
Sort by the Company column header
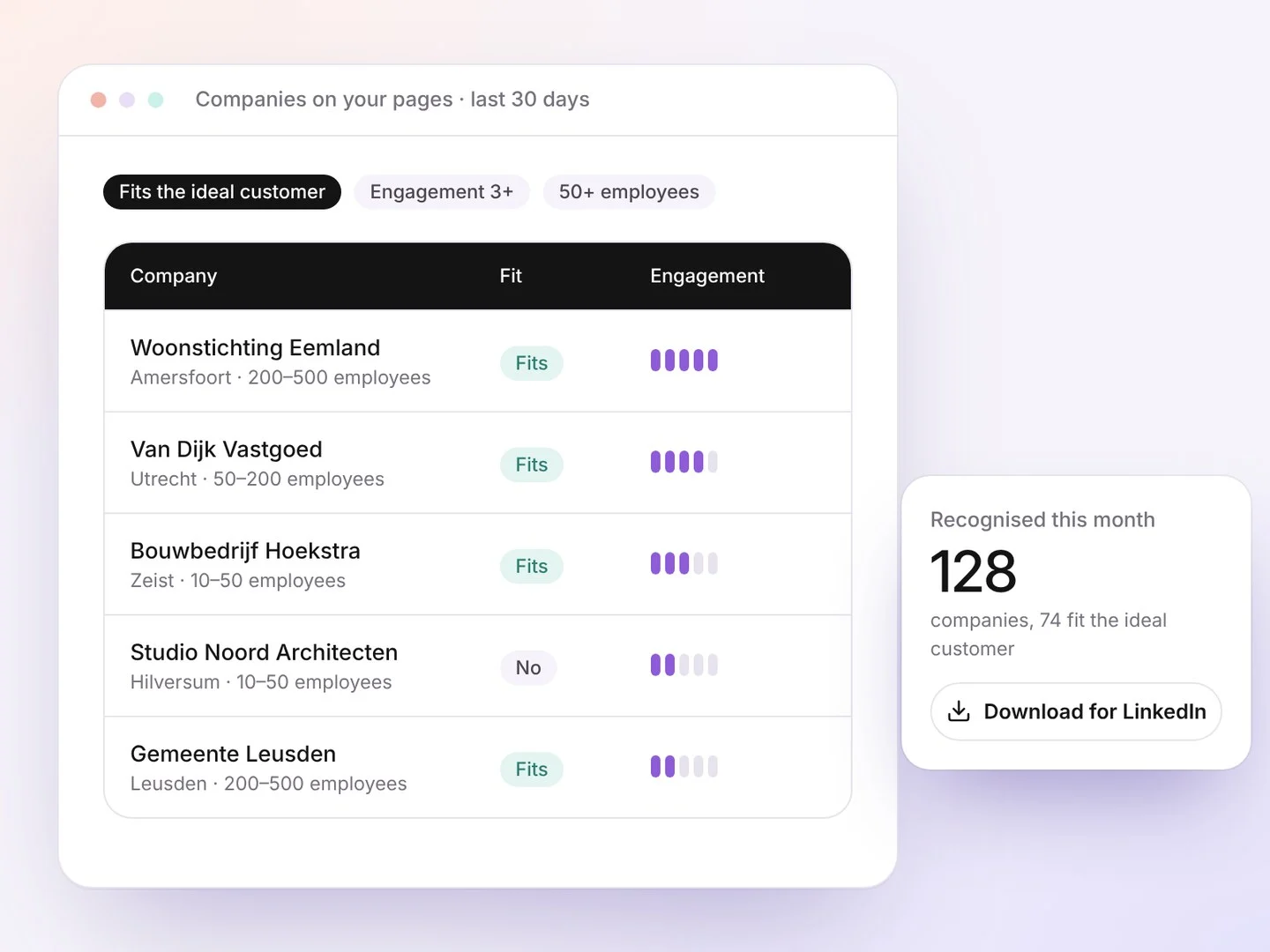[x=174, y=276]
